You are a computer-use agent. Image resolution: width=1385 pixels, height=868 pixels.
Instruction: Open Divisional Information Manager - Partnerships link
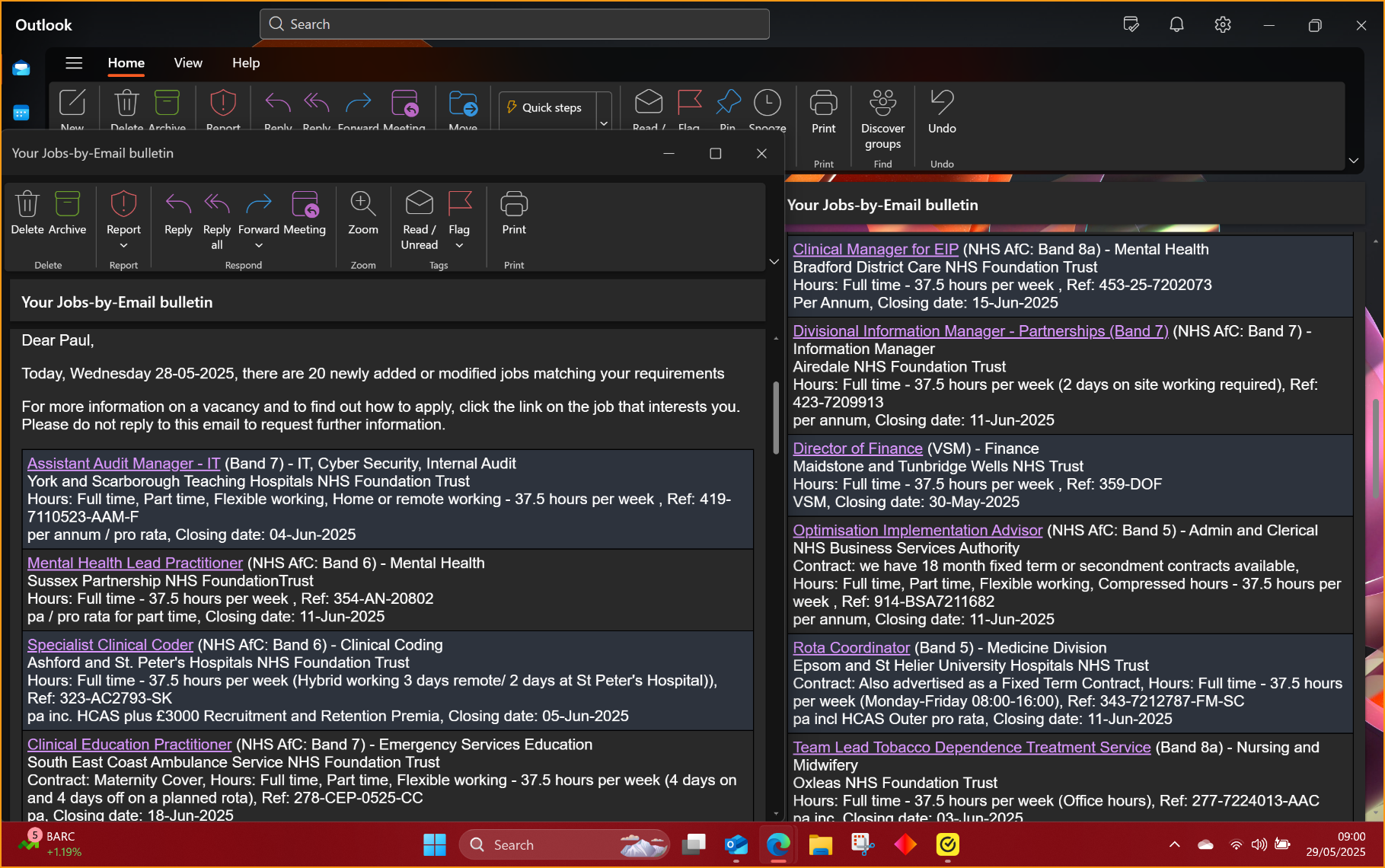pyautogui.click(x=981, y=330)
